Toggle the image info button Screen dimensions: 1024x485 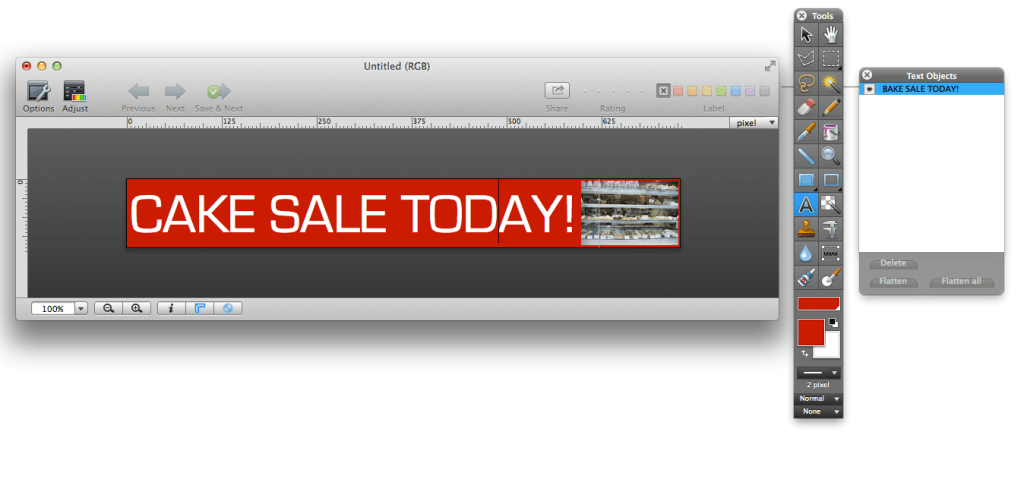coord(171,309)
